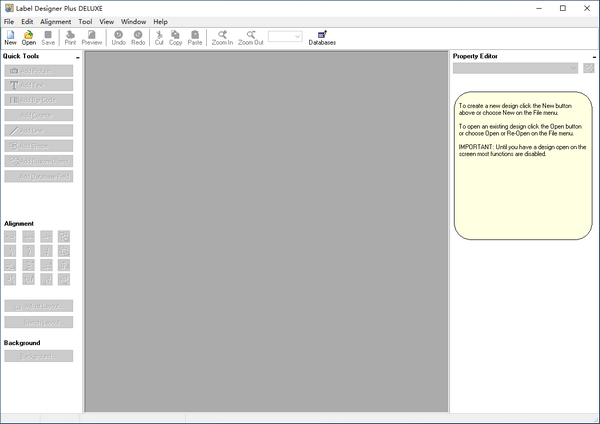
Task: Open the File menu
Action: (x=9, y=21)
